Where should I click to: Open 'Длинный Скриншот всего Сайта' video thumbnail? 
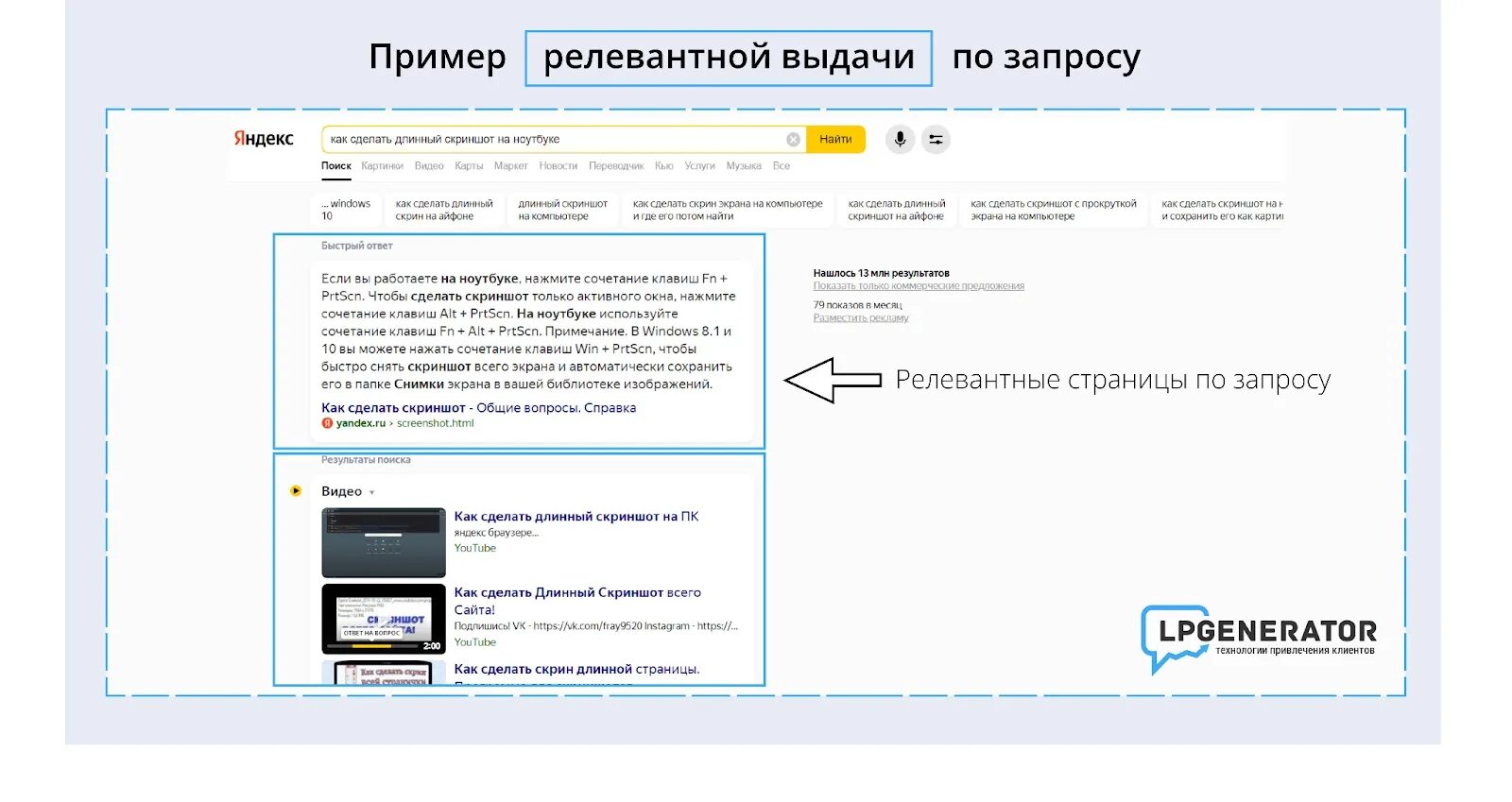pos(384,619)
